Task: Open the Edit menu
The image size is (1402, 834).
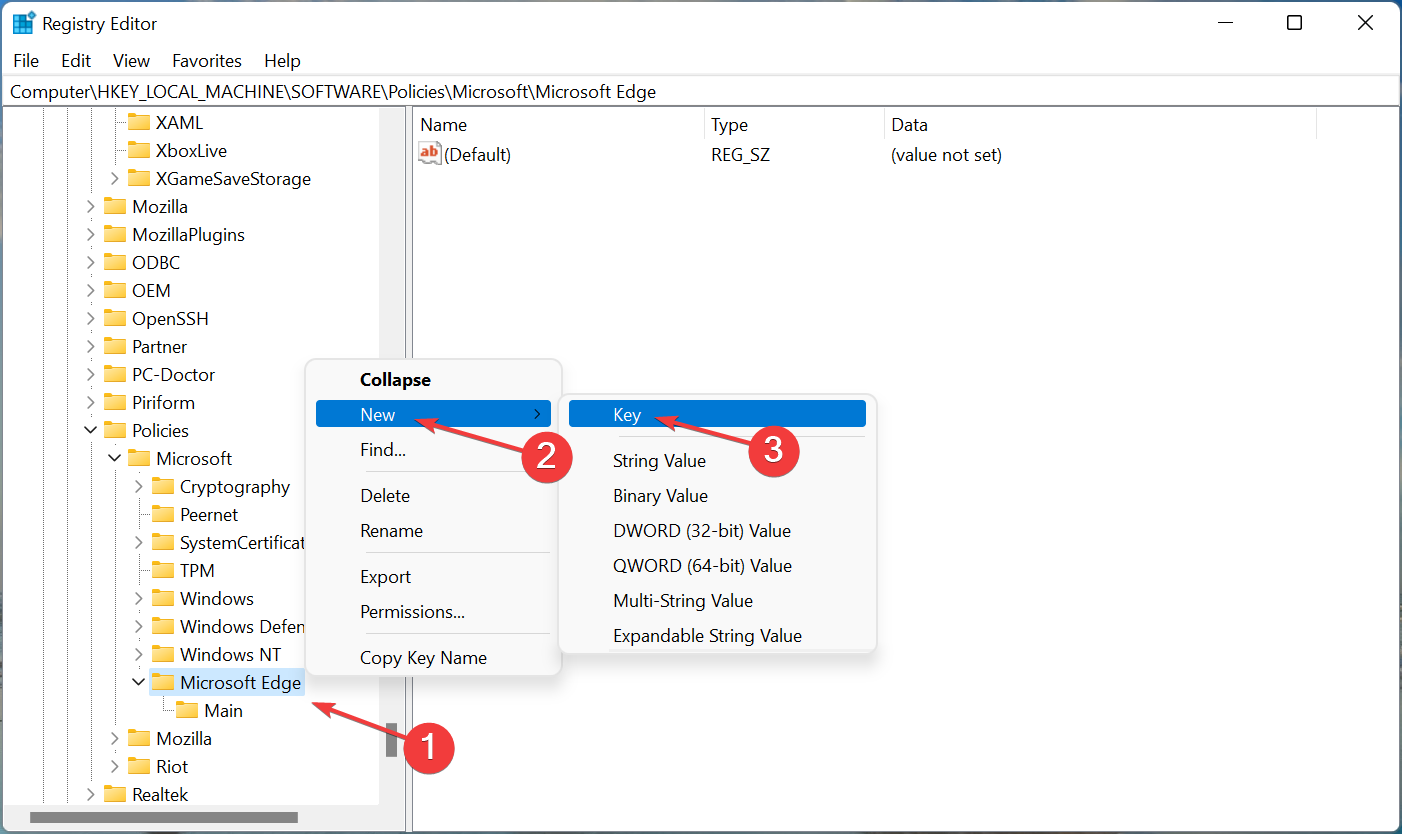Action: [76, 61]
